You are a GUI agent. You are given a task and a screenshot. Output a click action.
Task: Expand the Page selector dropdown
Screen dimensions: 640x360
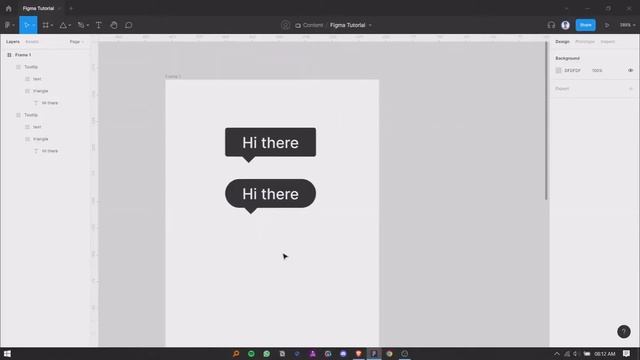point(76,42)
